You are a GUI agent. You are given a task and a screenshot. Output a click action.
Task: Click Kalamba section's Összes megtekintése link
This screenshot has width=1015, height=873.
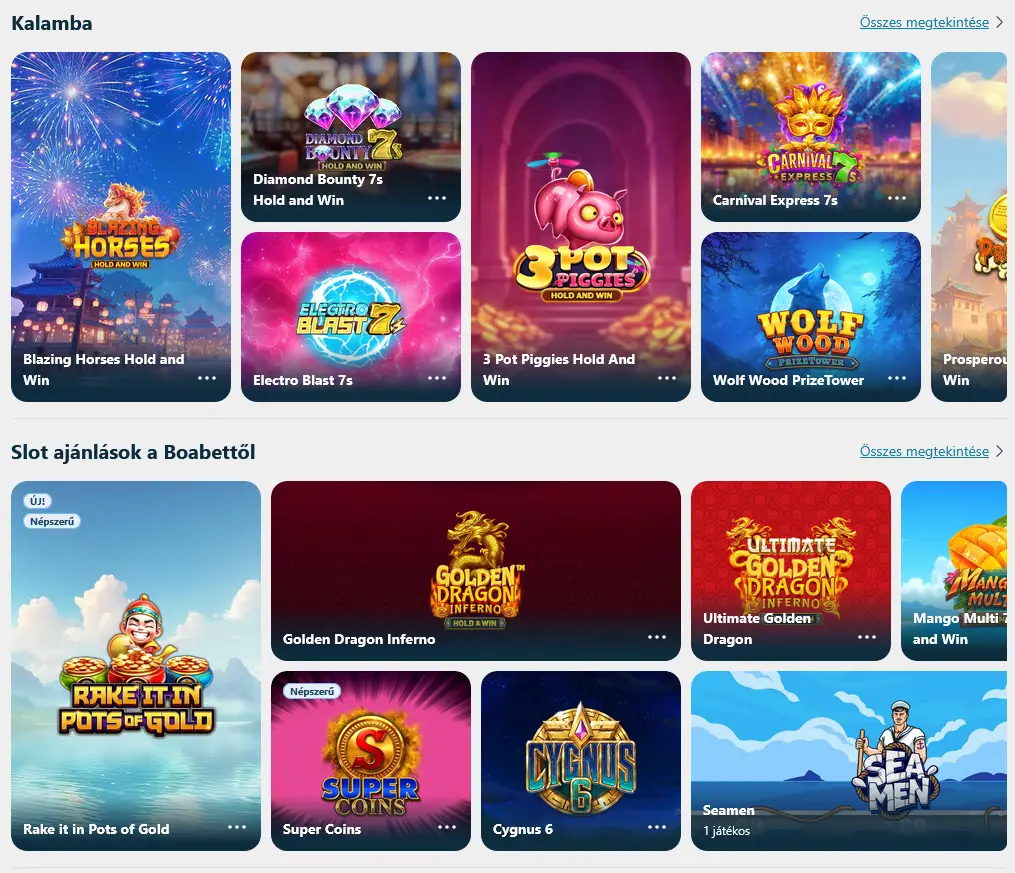pyautogui.click(x=924, y=23)
